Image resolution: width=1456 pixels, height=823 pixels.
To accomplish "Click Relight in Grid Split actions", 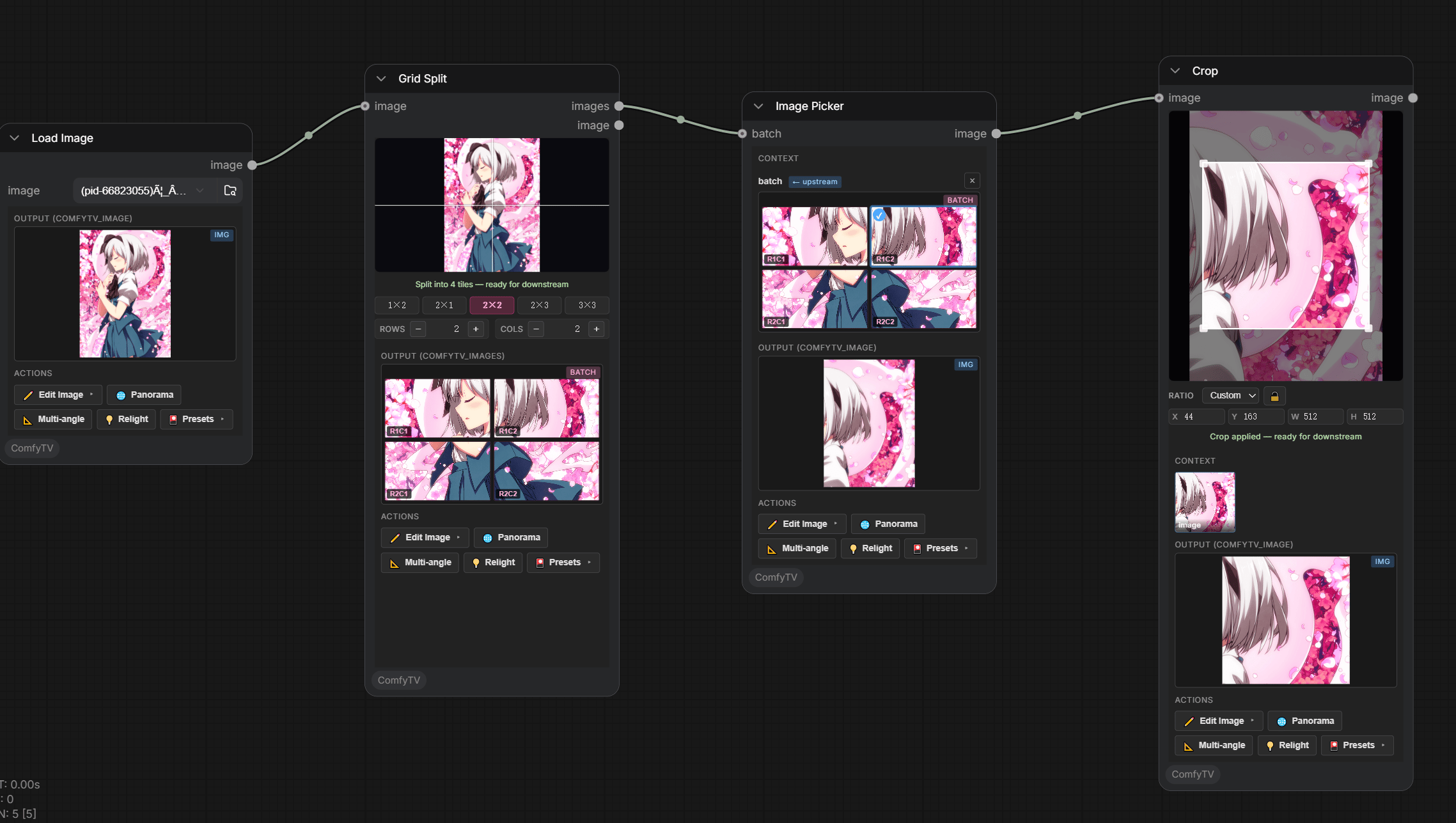I will (493, 563).
